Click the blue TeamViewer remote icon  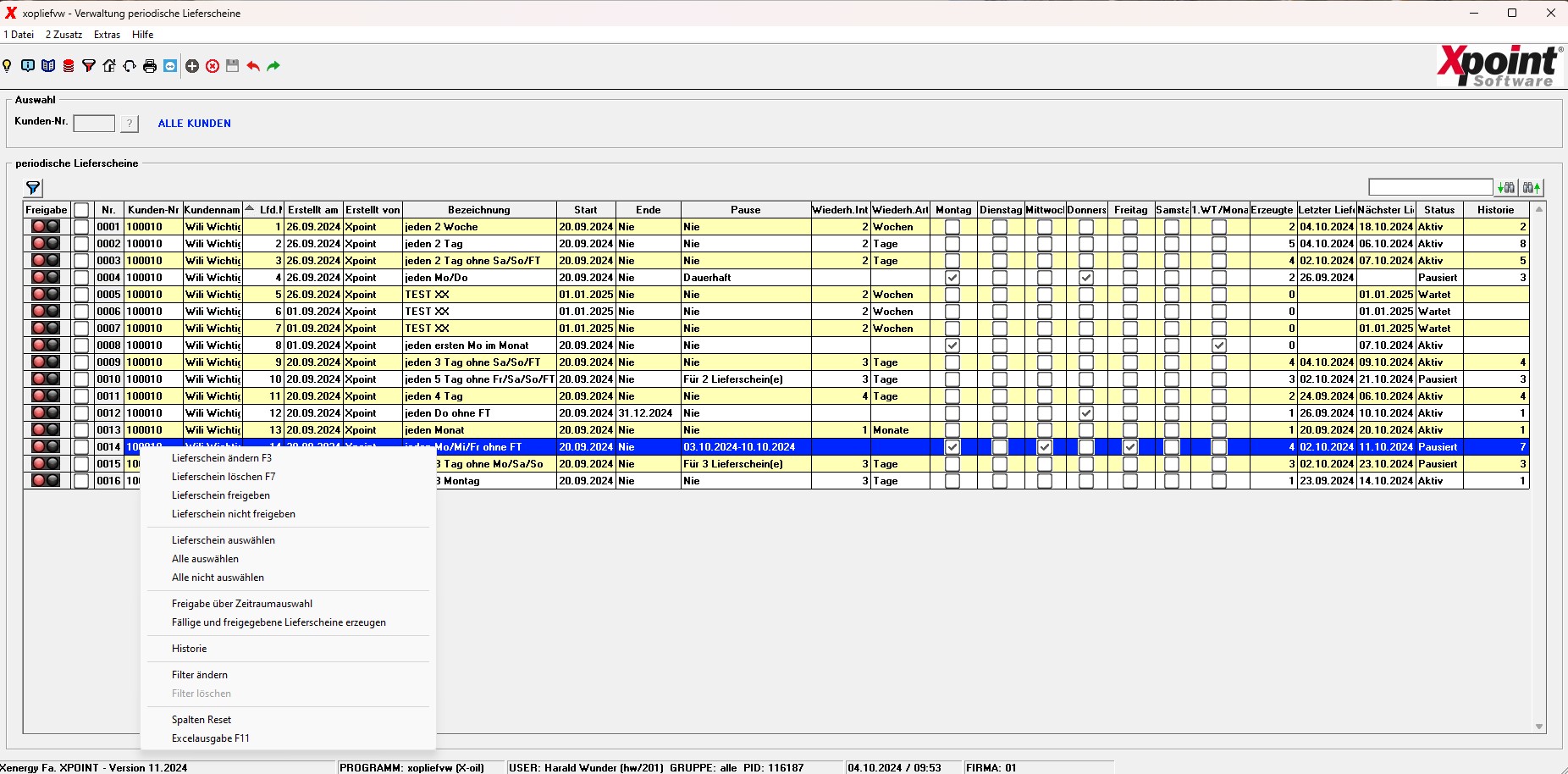[170, 66]
